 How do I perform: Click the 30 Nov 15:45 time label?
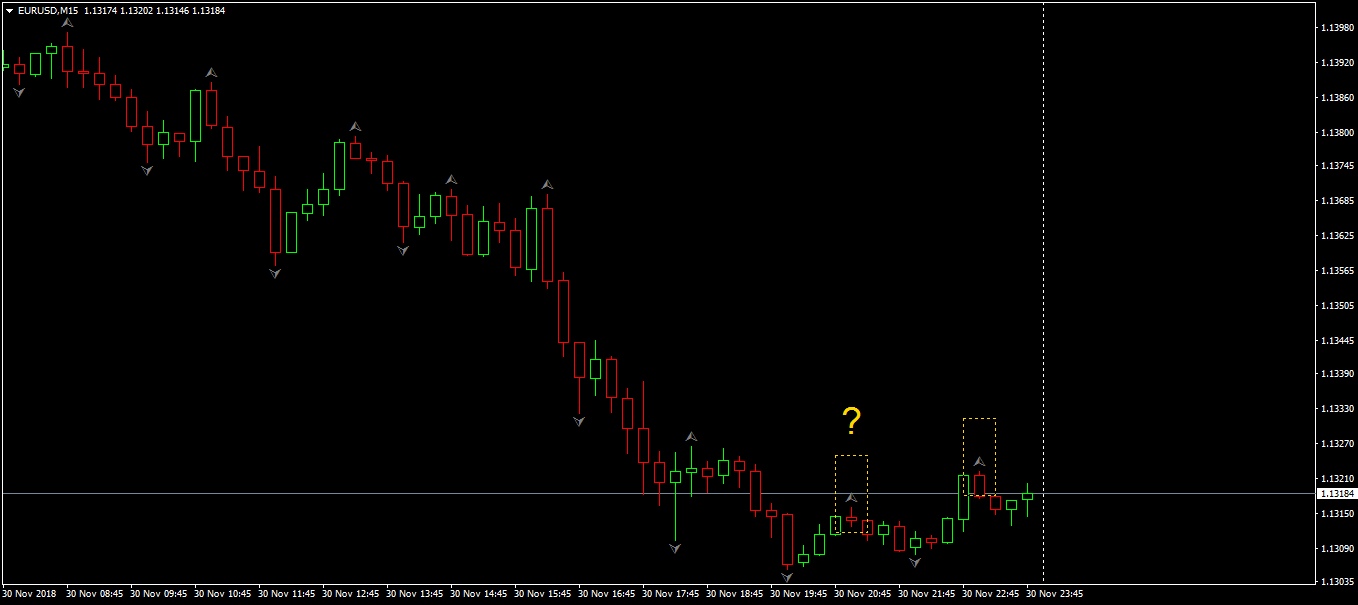(x=543, y=593)
